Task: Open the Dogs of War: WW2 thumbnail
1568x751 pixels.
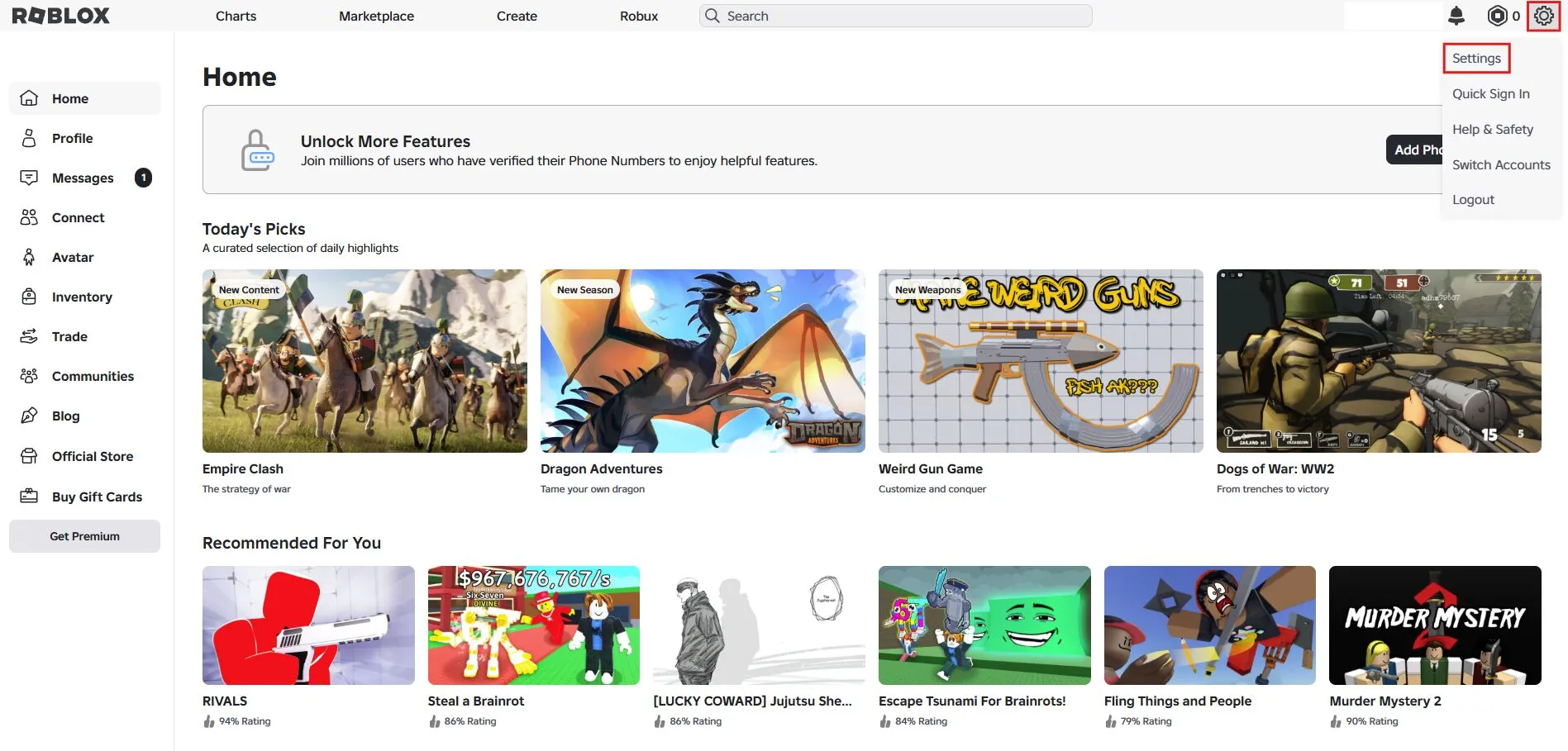Action: (x=1379, y=361)
